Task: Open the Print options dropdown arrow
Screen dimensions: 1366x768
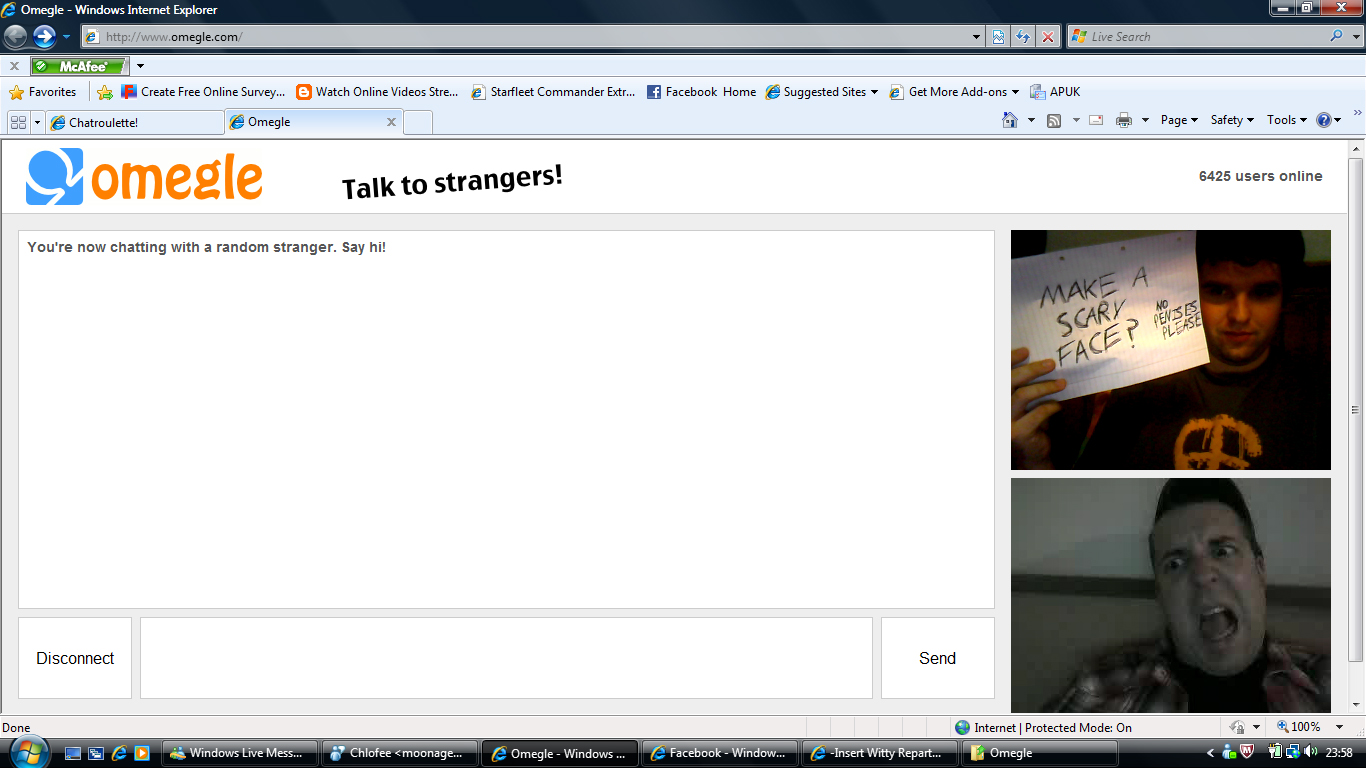Action: 1145,120
